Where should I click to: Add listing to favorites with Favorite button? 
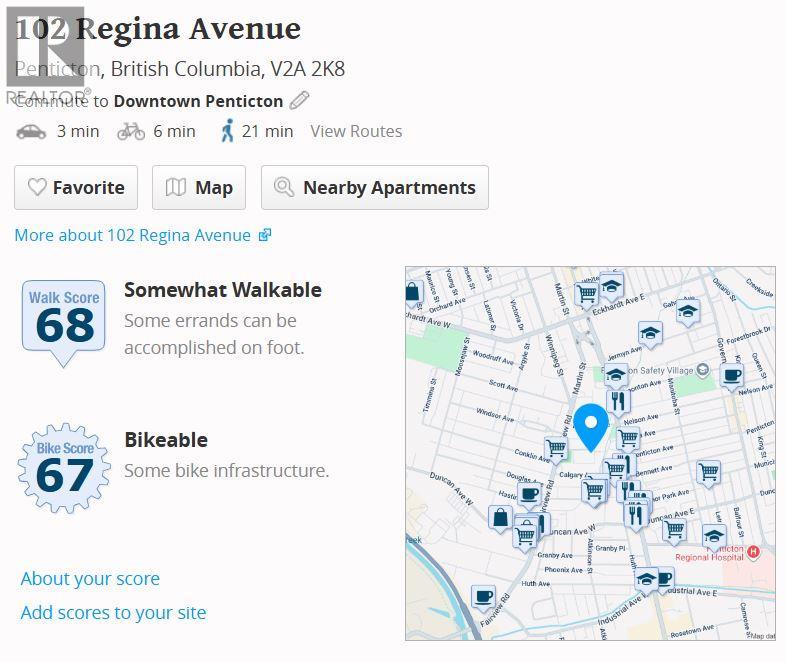click(76, 187)
